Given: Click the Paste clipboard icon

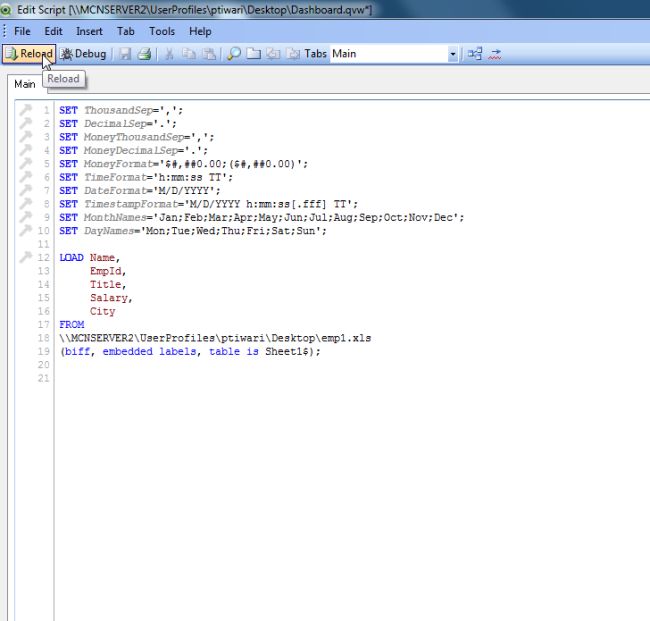Looking at the screenshot, I should [209, 54].
